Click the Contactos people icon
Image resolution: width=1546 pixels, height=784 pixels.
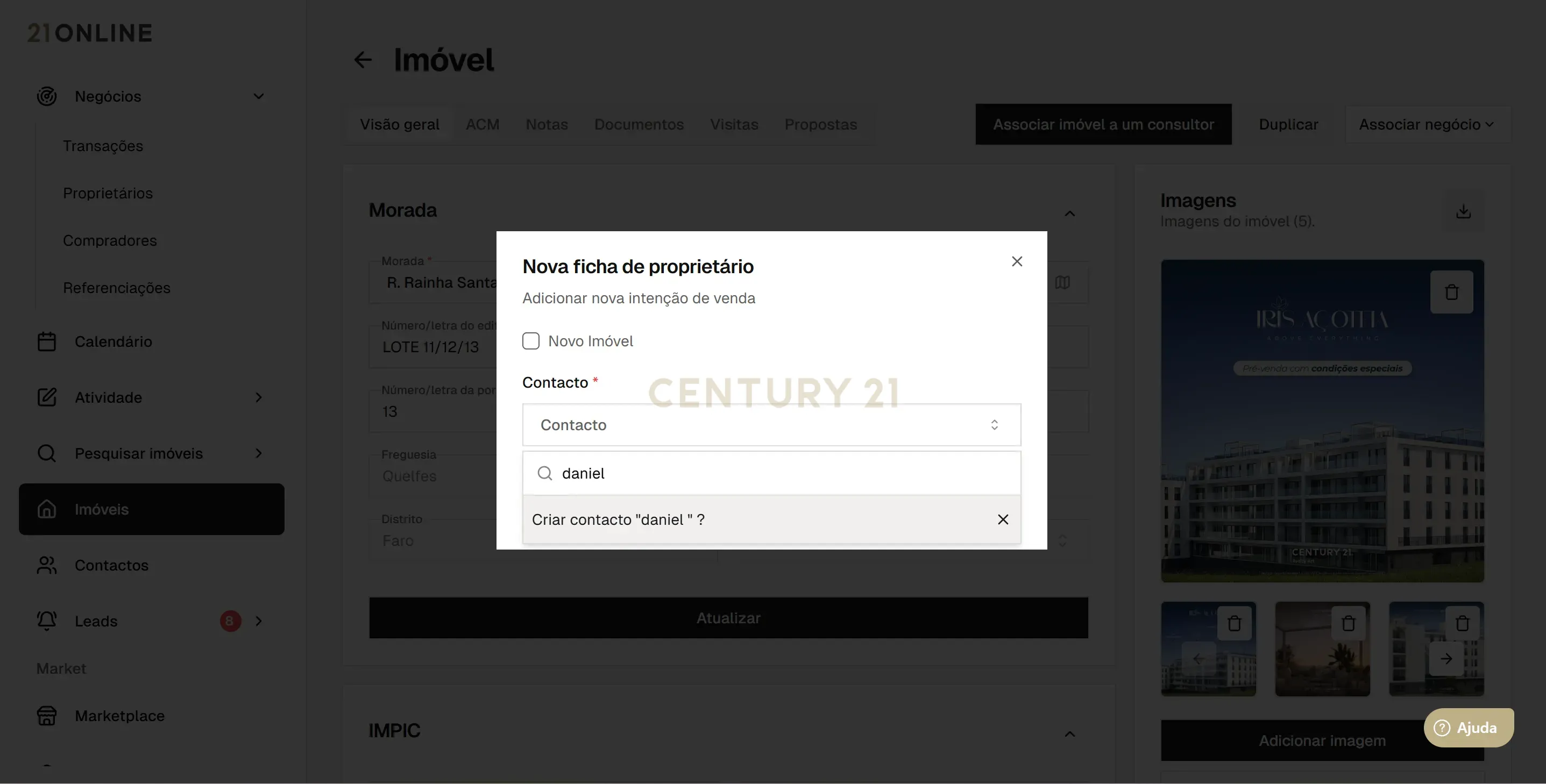coord(47,565)
